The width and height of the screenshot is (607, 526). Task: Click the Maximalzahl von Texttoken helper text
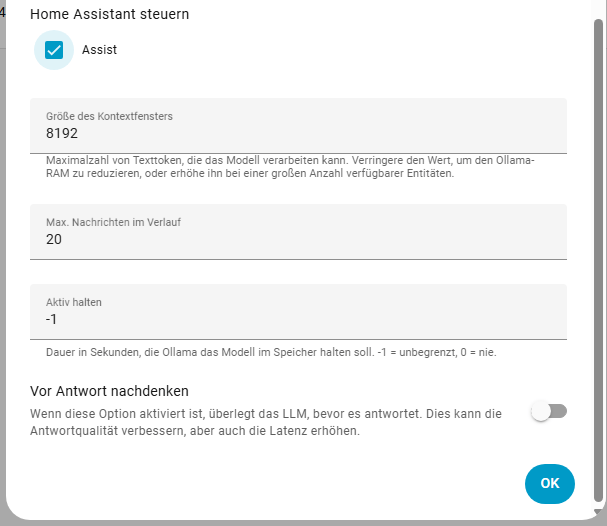click(290, 167)
